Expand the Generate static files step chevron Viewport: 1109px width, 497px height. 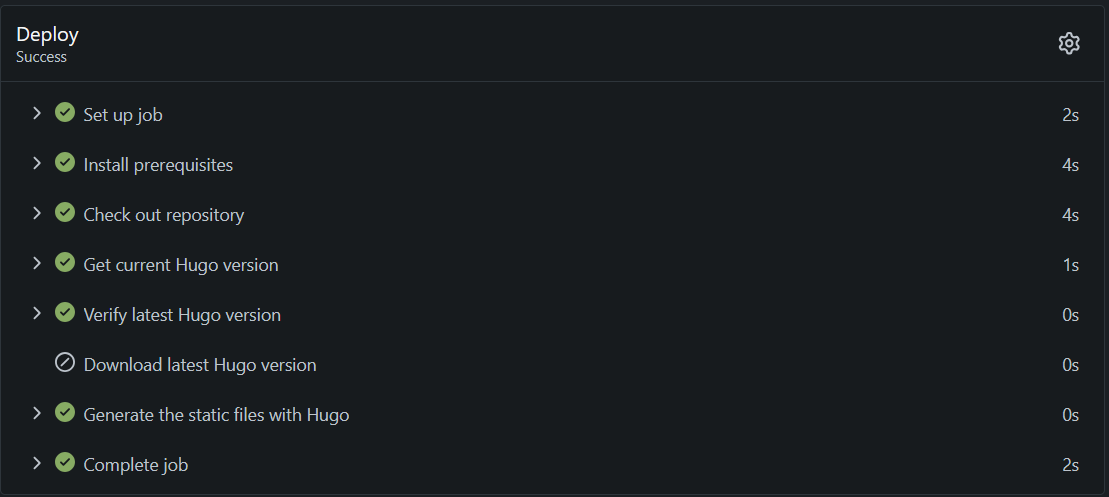(x=37, y=413)
